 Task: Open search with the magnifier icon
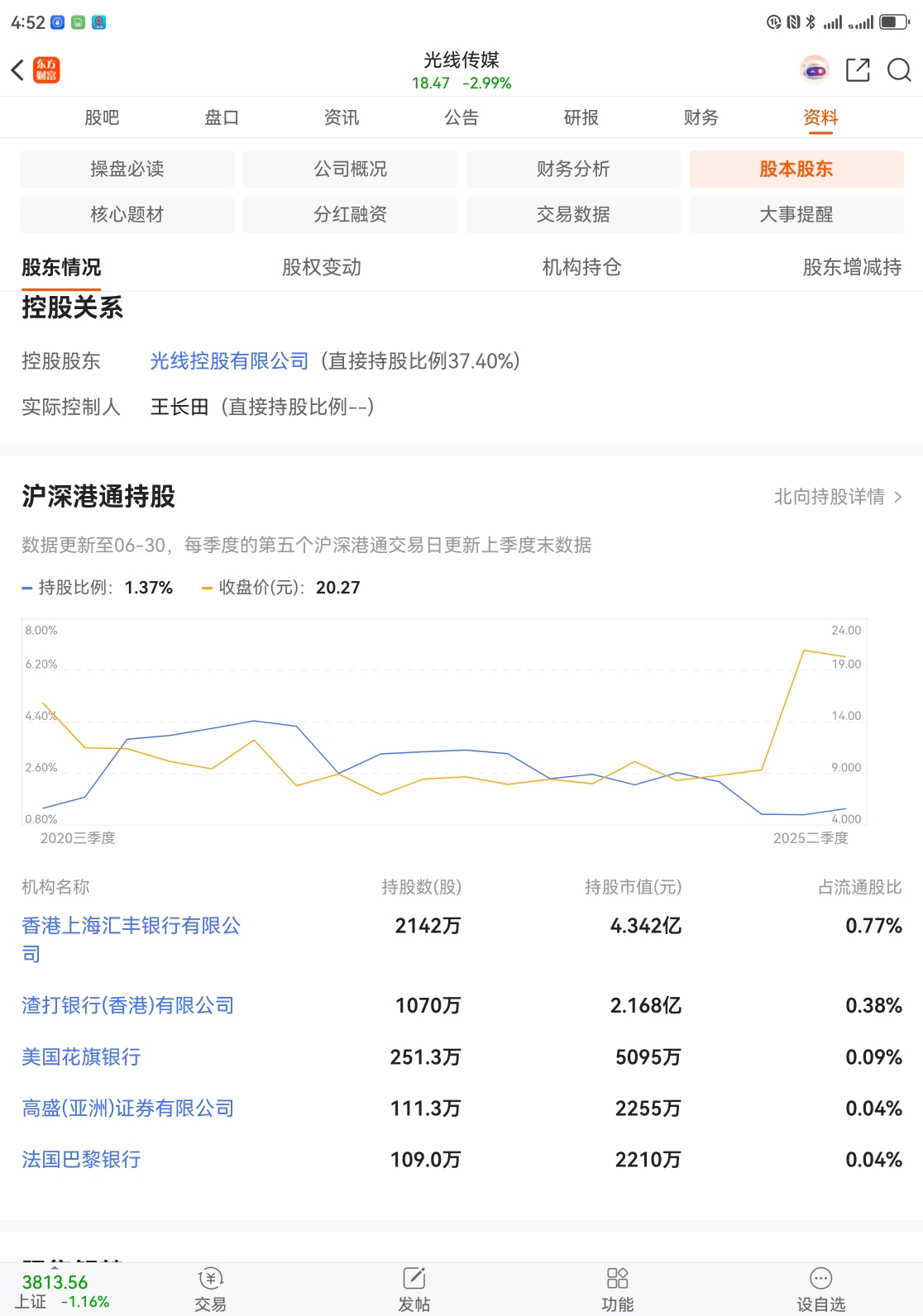[899, 70]
